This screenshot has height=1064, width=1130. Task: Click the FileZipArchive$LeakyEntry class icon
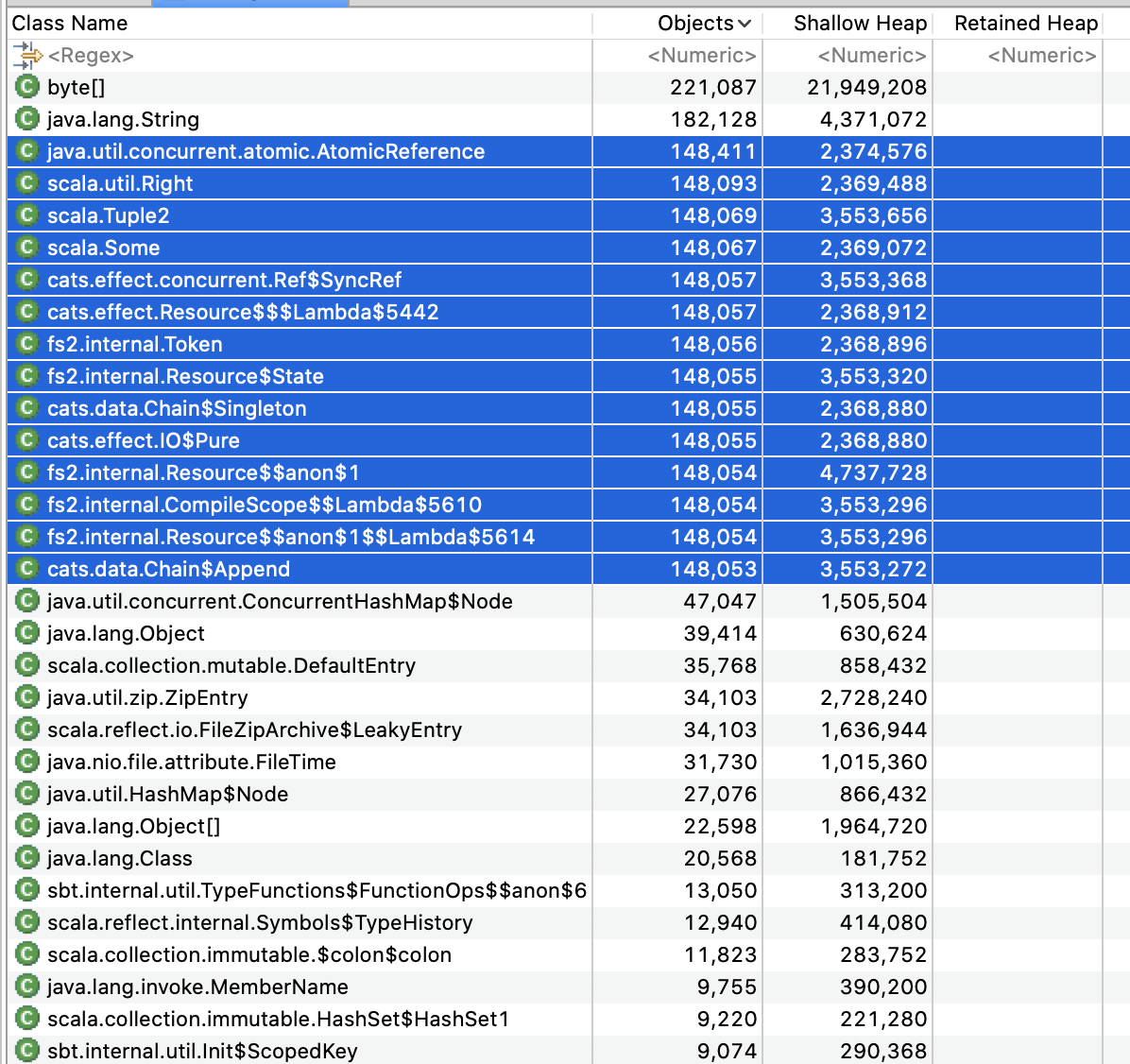[27, 729]
